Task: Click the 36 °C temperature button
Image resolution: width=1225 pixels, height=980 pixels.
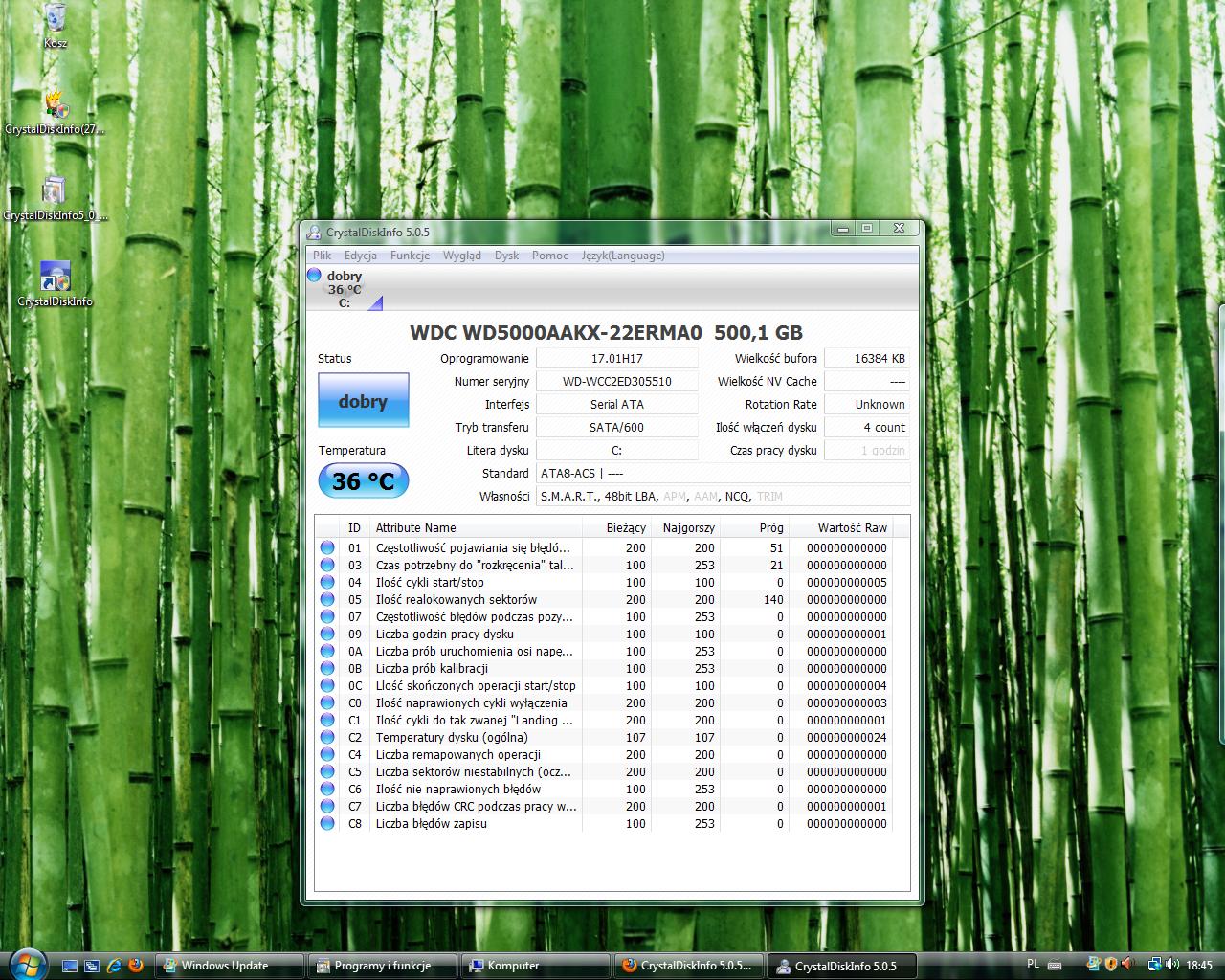Action: (364, 480)
